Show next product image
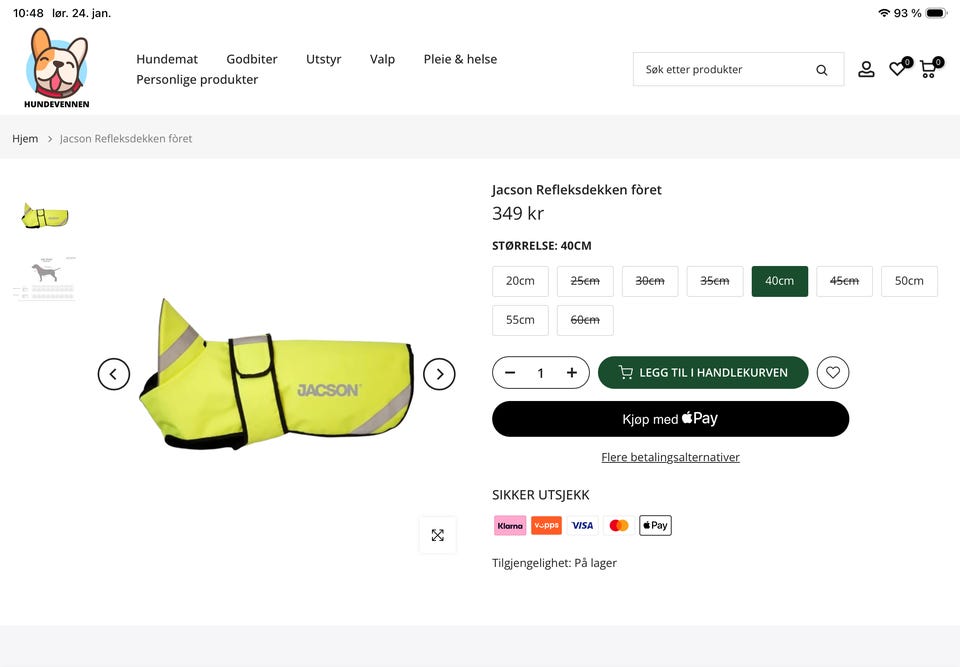The height and width of the screenshot is (667, 960). (439, 374)
